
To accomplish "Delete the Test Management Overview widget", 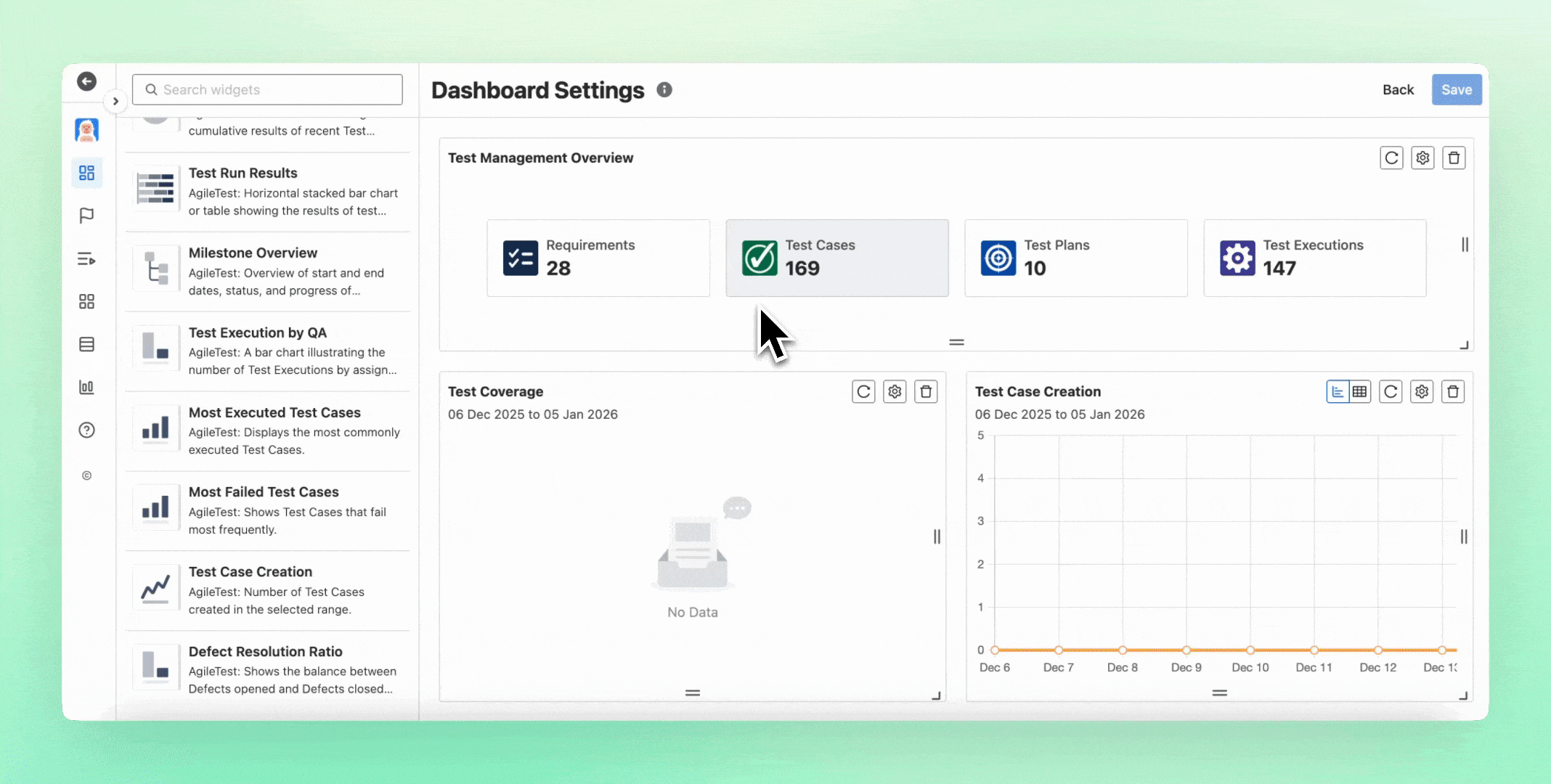I will tap(1454, 158).
